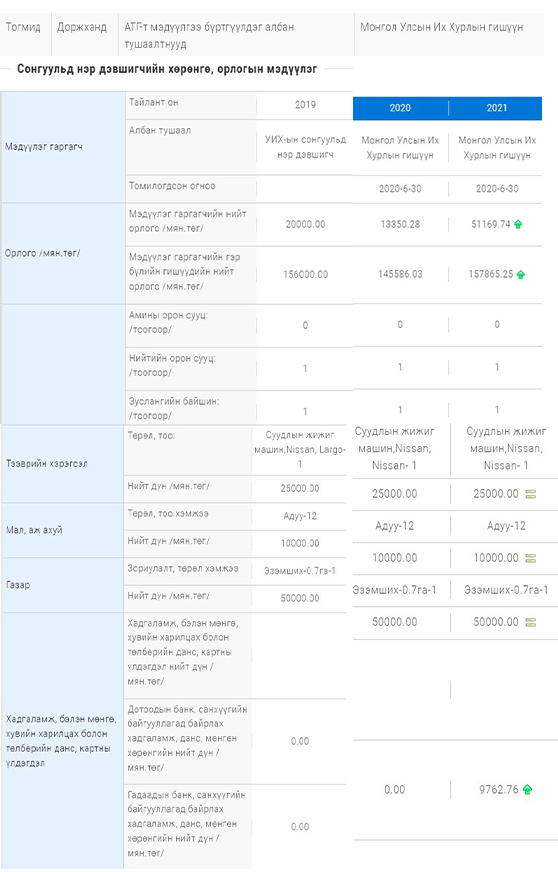Click Монгол Улсын Их Хурлын гишүүн header cell
The width and height of the screenshot is (558, 872).
[442, 27]
